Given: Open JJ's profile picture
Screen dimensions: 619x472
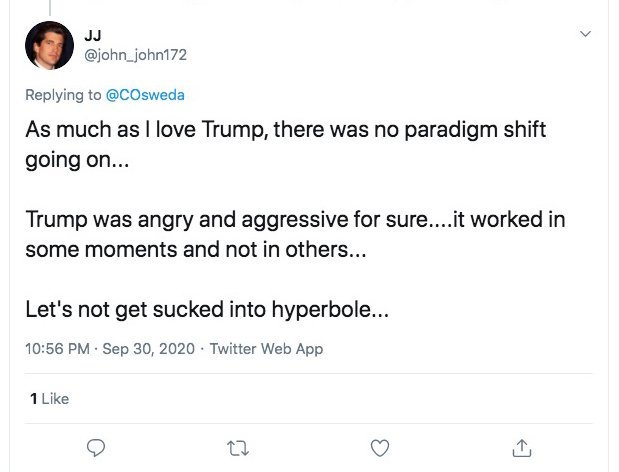Looking at the screenshot, I should [x=49, y=46].
